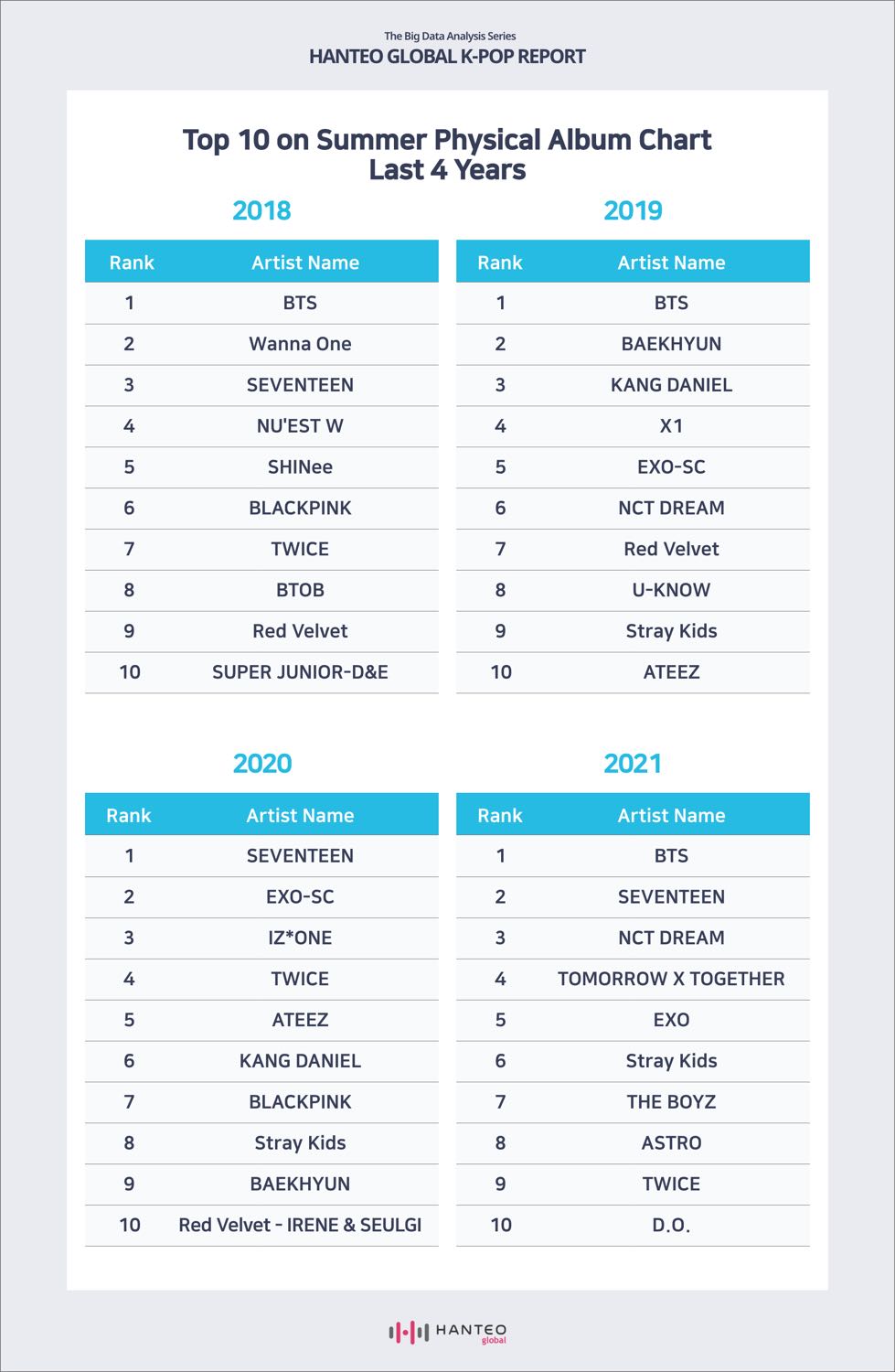Select IZ*ONE in the 2020 chart
895x1372 pixels.
300,938
